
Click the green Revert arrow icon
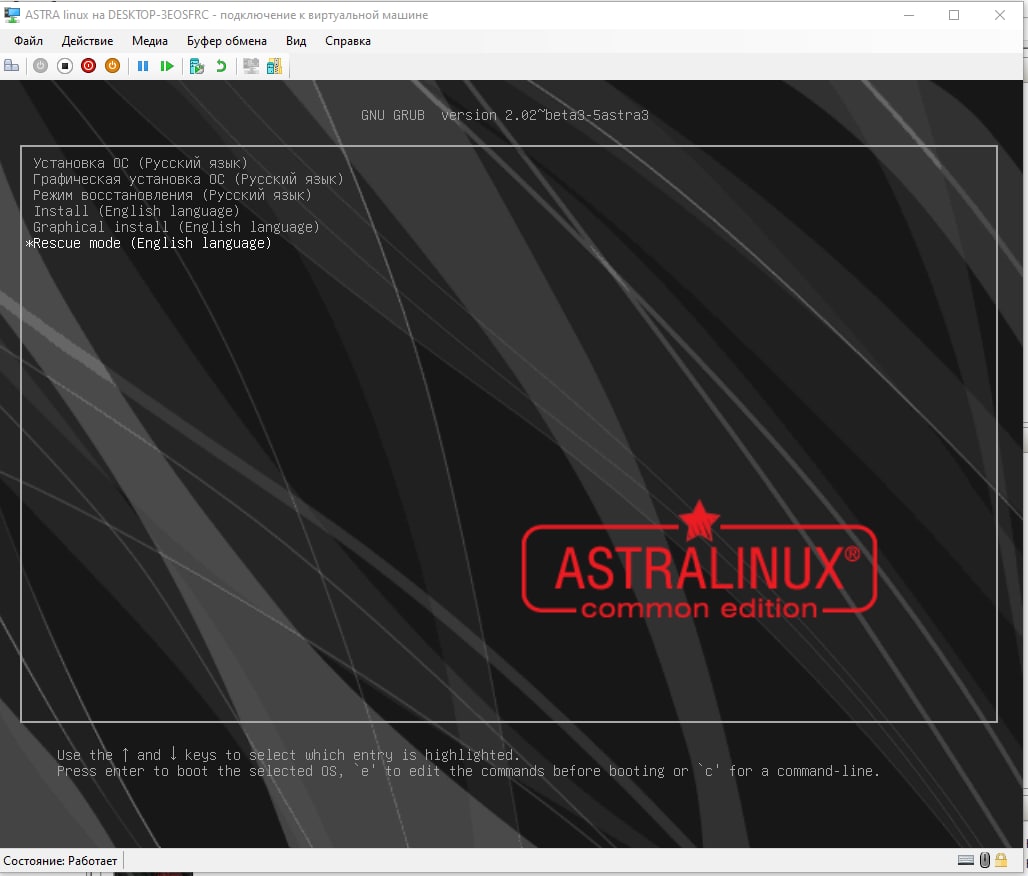pyautogui.click(x=222, y=66)
